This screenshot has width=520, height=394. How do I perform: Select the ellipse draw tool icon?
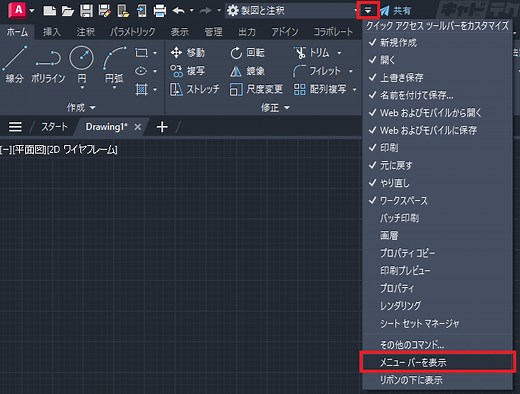141,71
